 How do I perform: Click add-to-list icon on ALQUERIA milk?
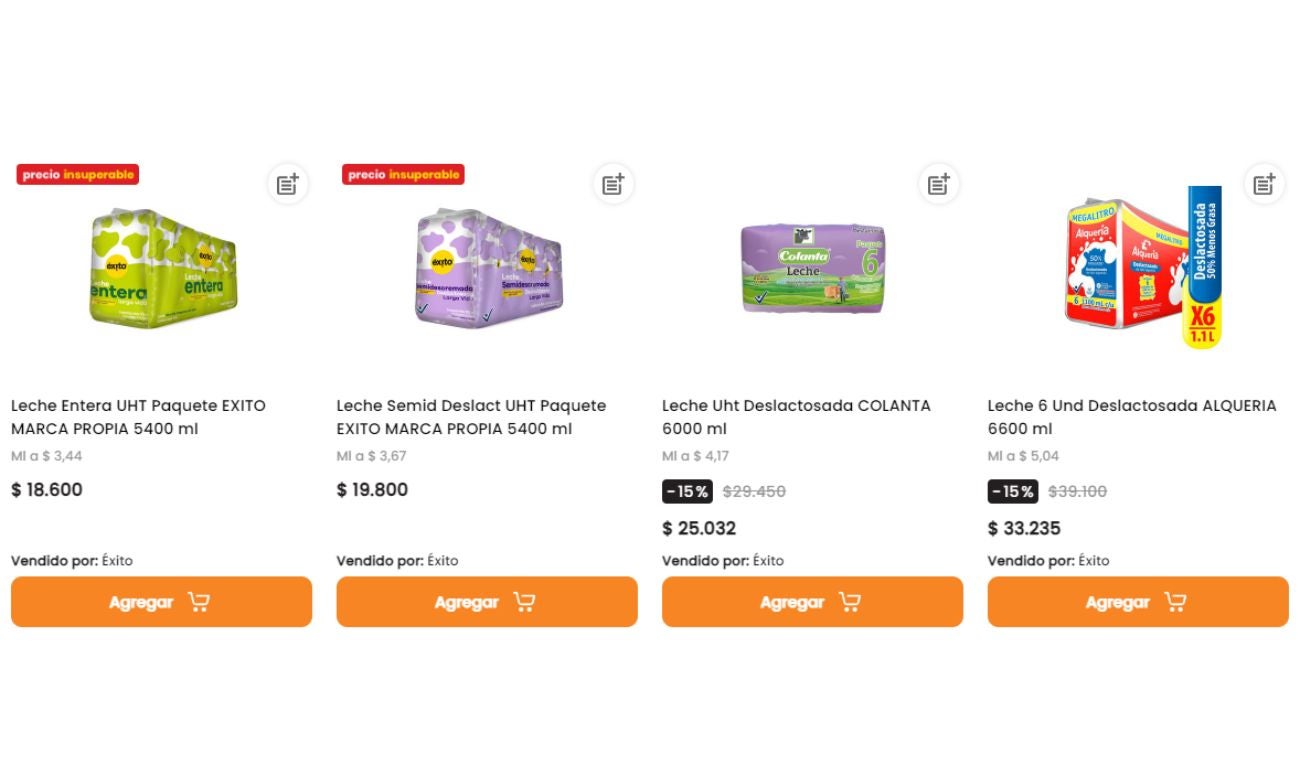pyautogui.click(x=1264, y=184)
